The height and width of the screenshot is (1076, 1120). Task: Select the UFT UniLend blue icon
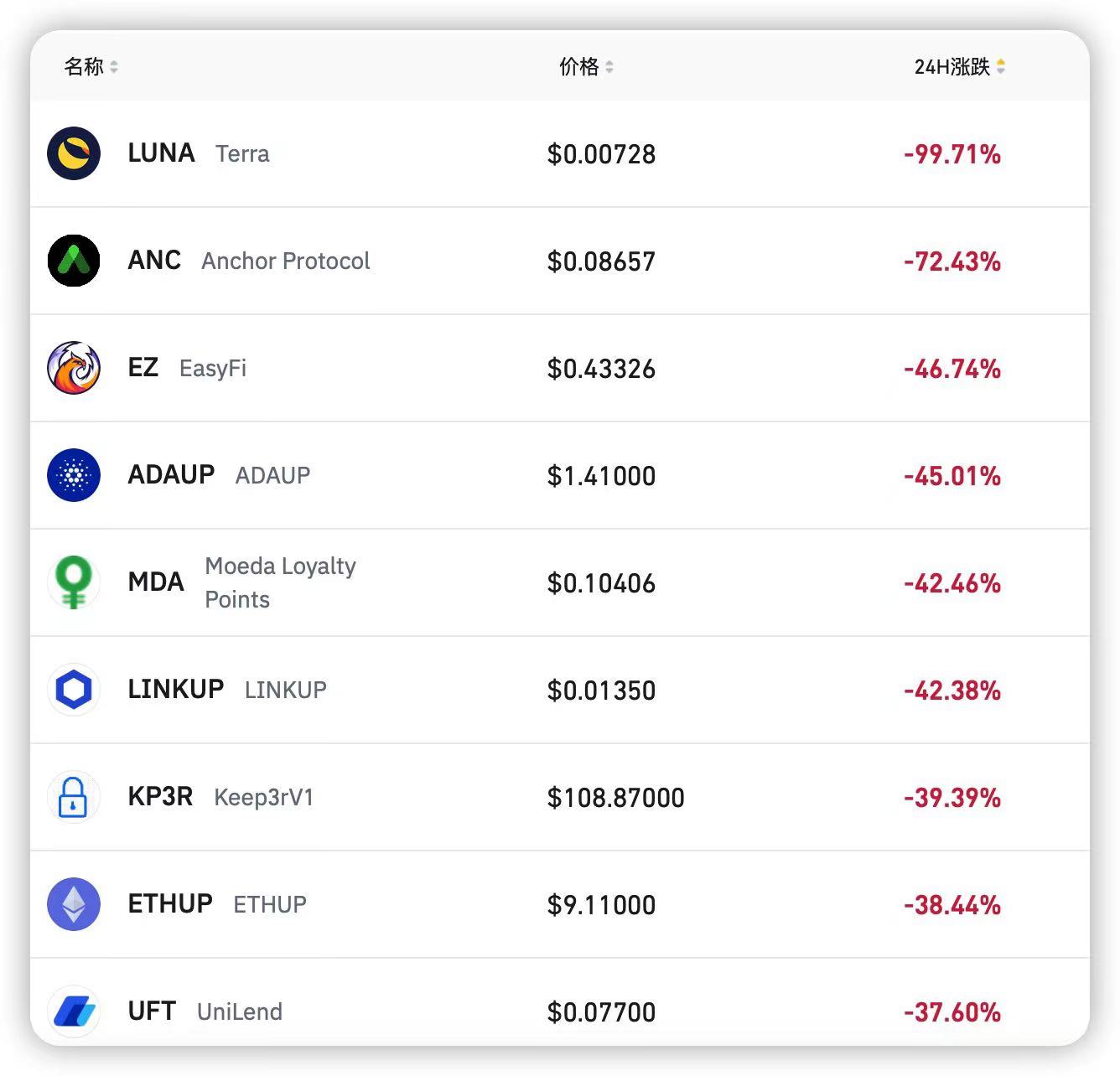pyautogui.click(x=74, y=1011)
